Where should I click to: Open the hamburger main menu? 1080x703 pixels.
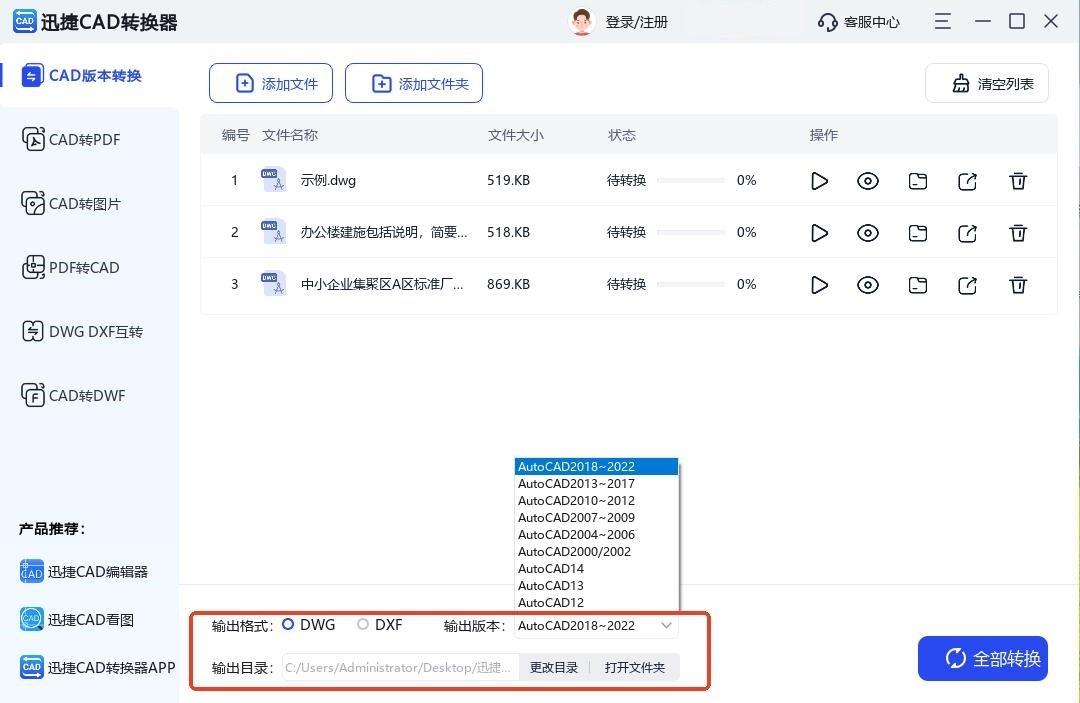point(943,21)
